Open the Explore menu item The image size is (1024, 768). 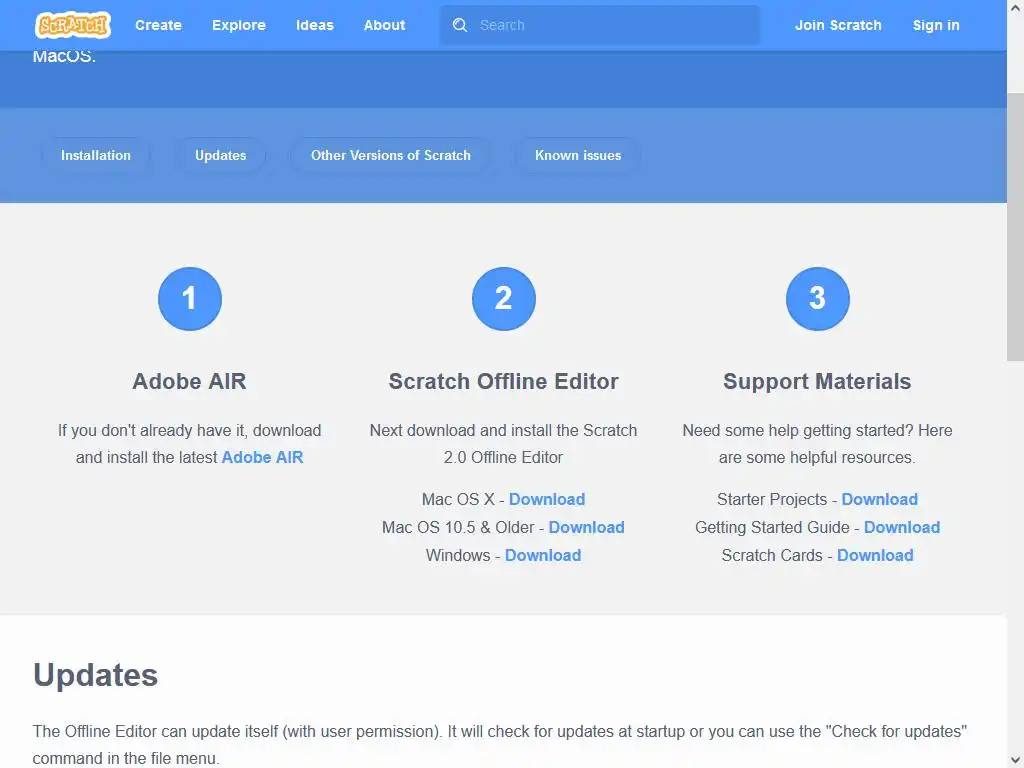click(238, 25)
